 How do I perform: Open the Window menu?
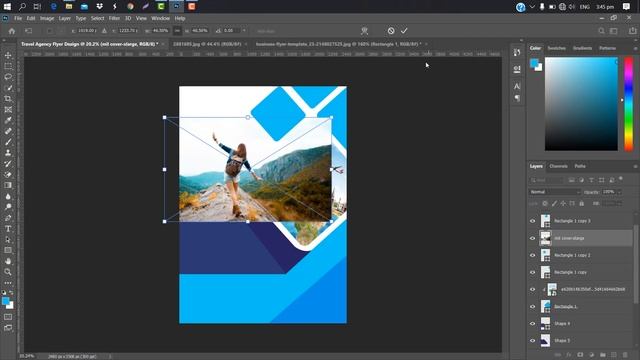click(160, 18)
